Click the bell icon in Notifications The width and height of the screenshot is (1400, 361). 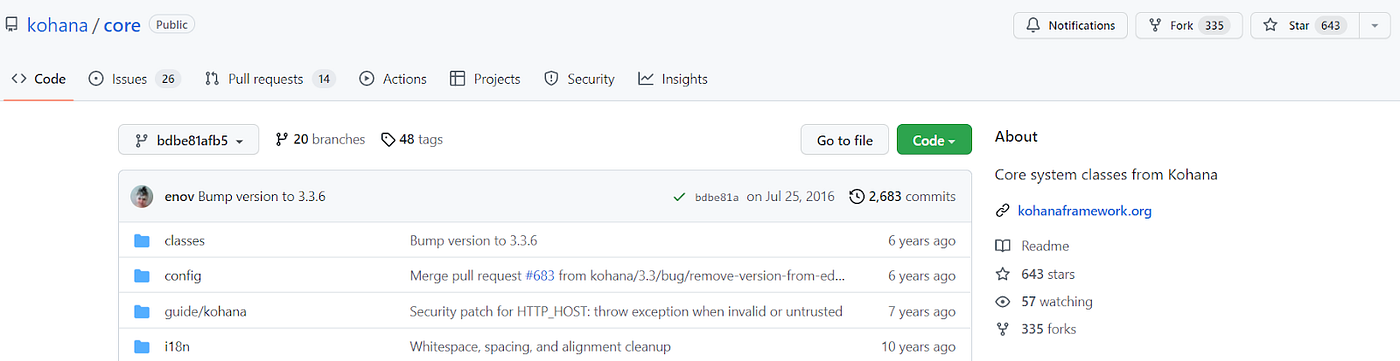click(x=1033, y=25)
